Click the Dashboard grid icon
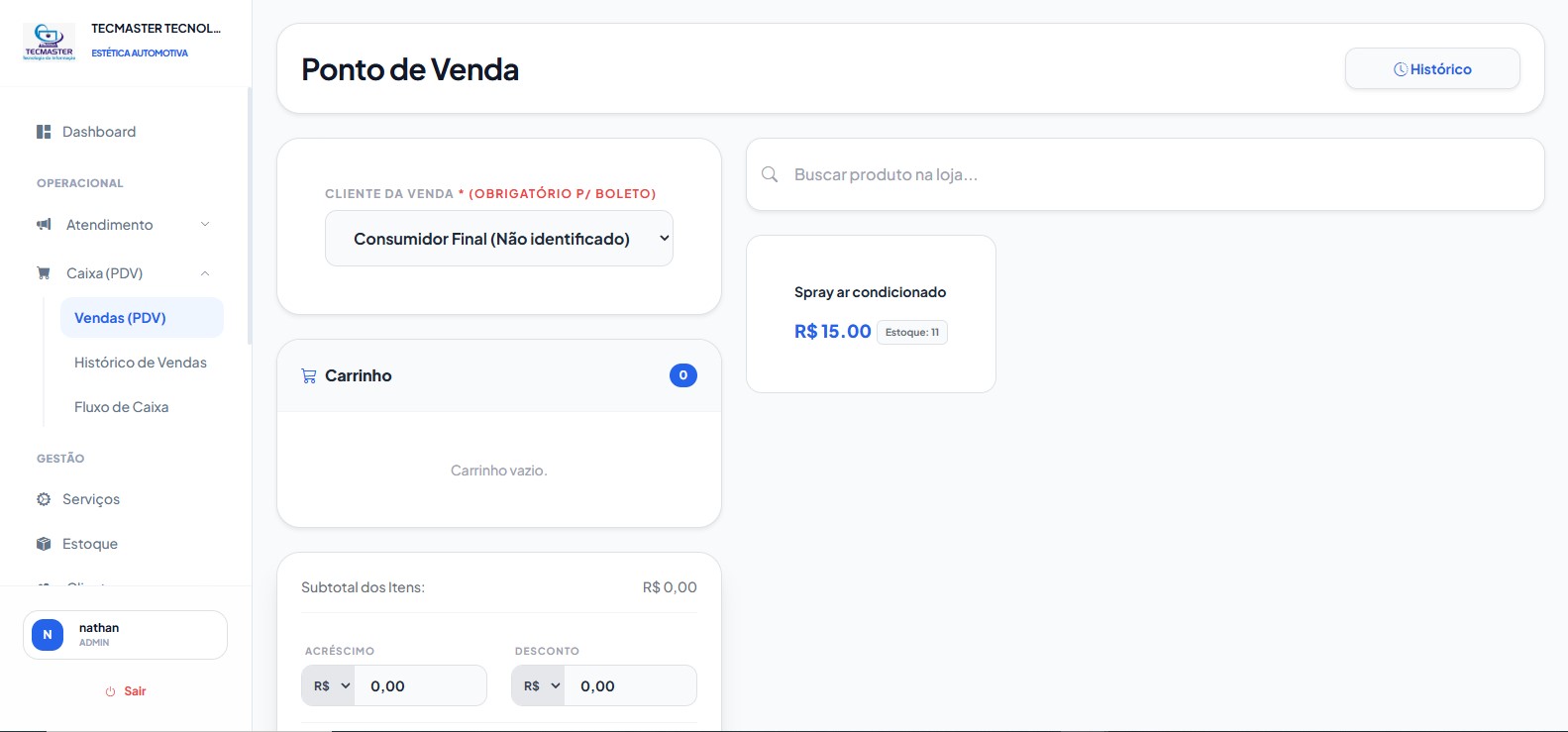Image resolution: width=1568 pixels, height=732 pixels. tap(44, 132)
